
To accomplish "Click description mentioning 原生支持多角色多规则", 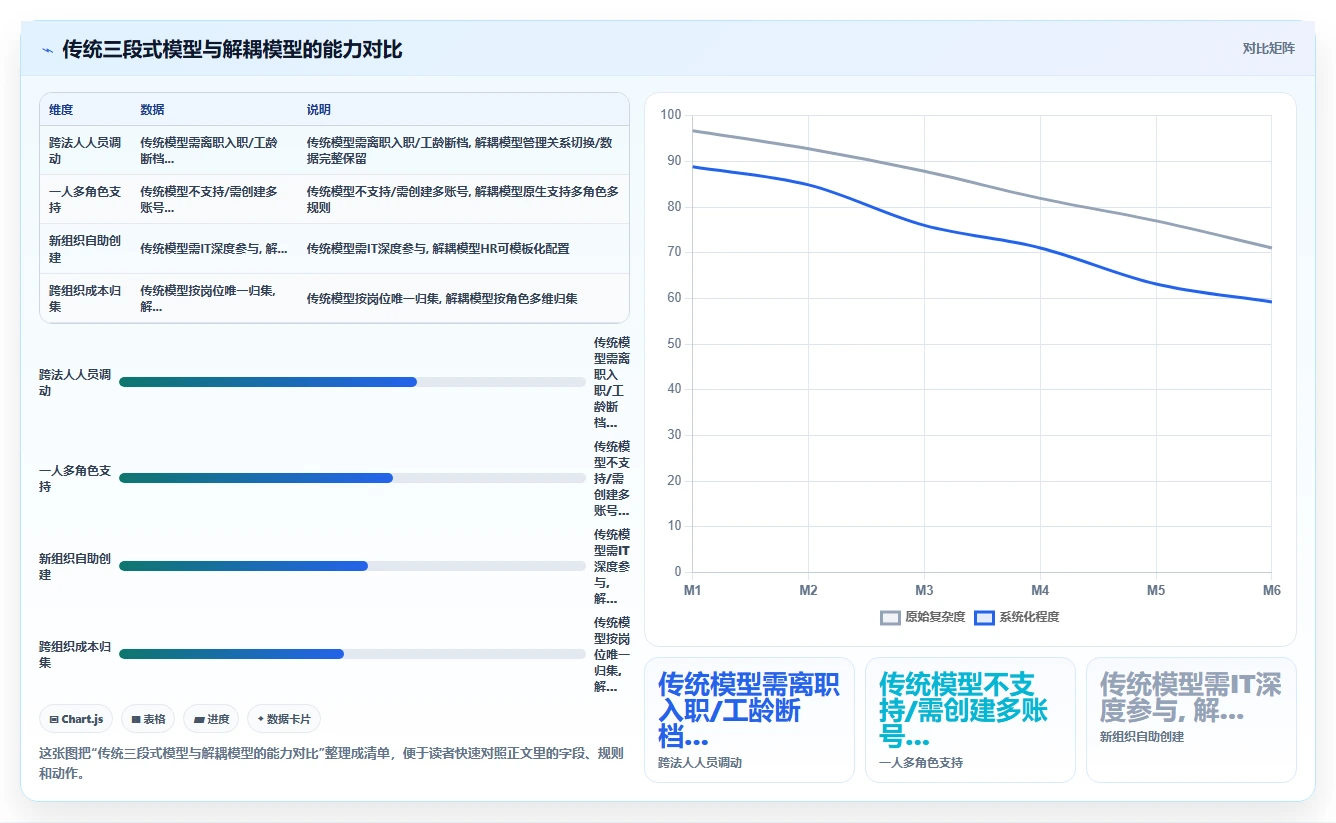I will (463, 200).
